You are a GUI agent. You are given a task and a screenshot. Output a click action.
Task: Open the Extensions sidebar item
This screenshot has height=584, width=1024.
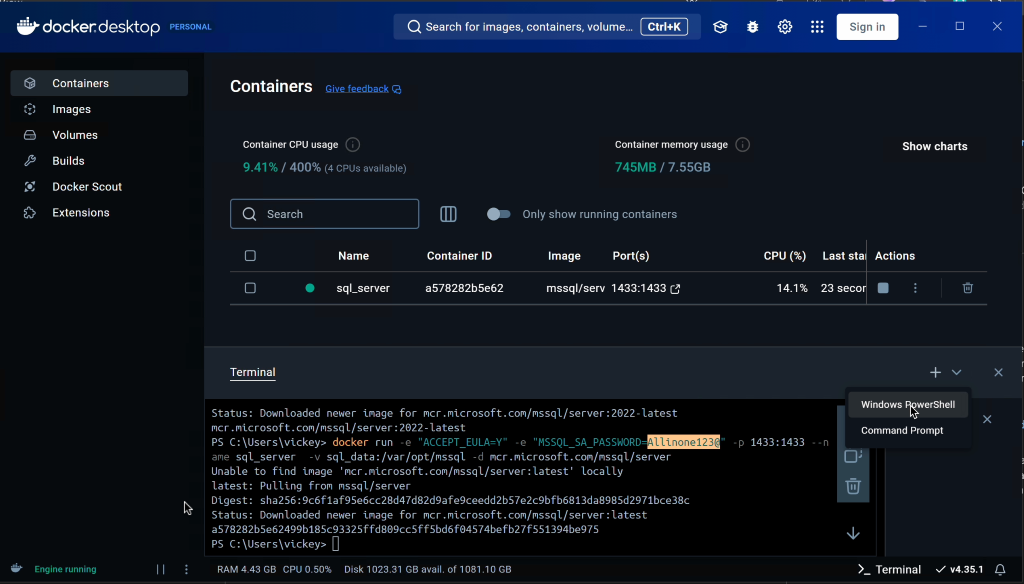(x=99, y=212)
